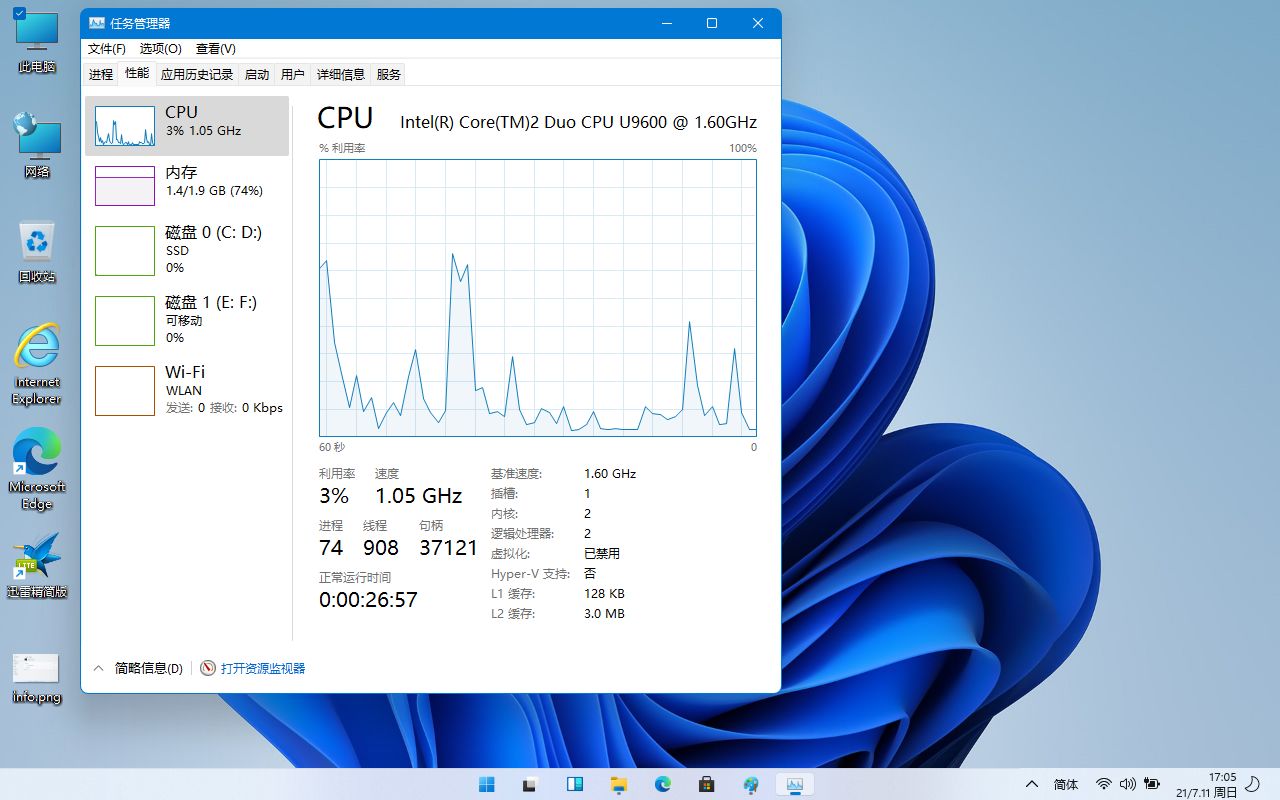Image resolution: width=1280 pixels, height=800 pixels.
Task: Open 迅雷精简版 desktop shortcut
Action: pyautogui.click(x=37, y=565)
